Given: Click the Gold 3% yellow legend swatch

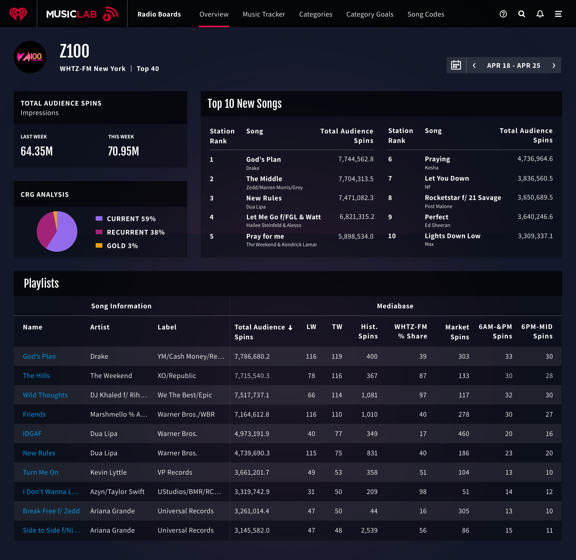Looking at the screenshot, I should (99, 245).
